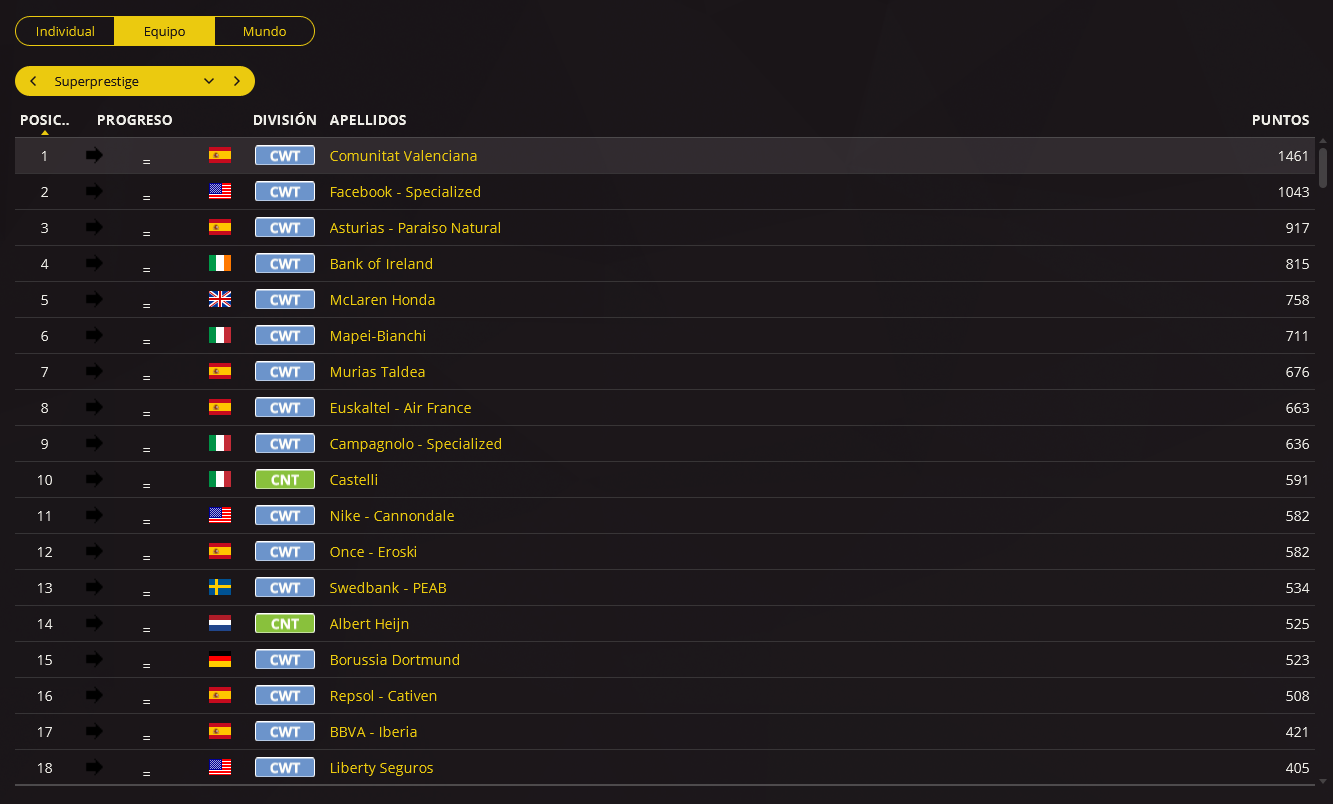Click German flag in Borussia Dortmund row
This screenshot has width=1333, height=804.
(x=220, y=659)
